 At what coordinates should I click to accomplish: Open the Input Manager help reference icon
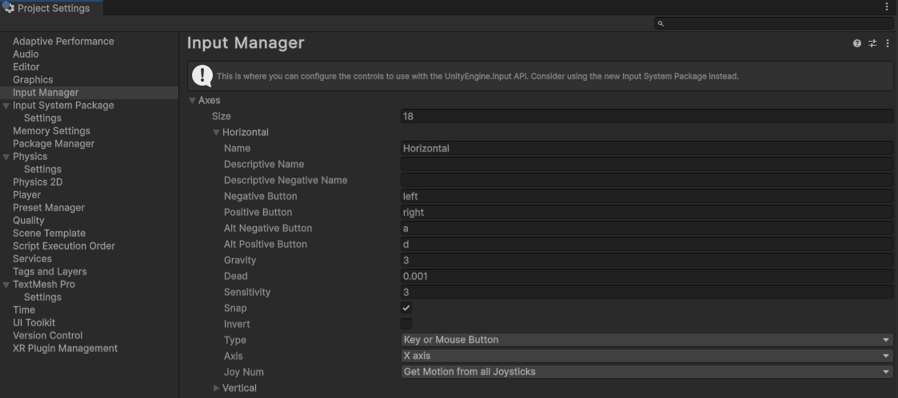point(857,44)
